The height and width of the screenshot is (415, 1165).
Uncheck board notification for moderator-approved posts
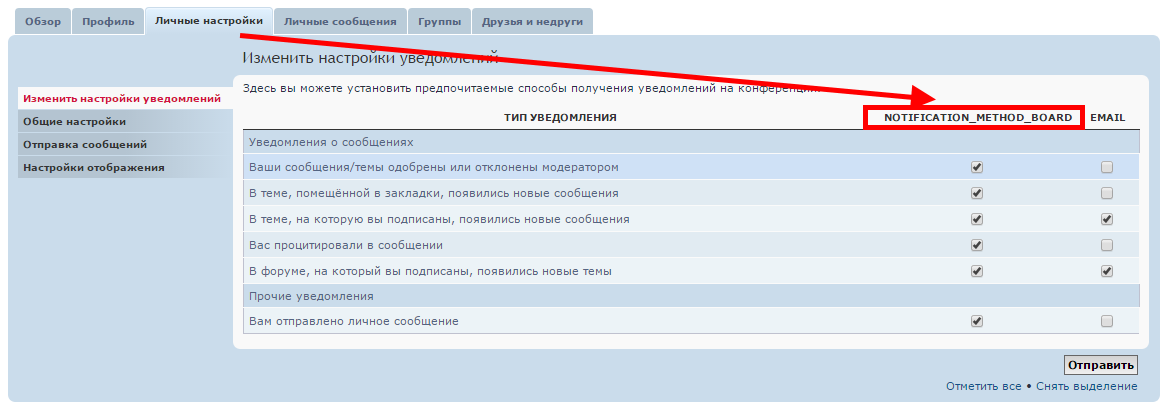(977, 167)
